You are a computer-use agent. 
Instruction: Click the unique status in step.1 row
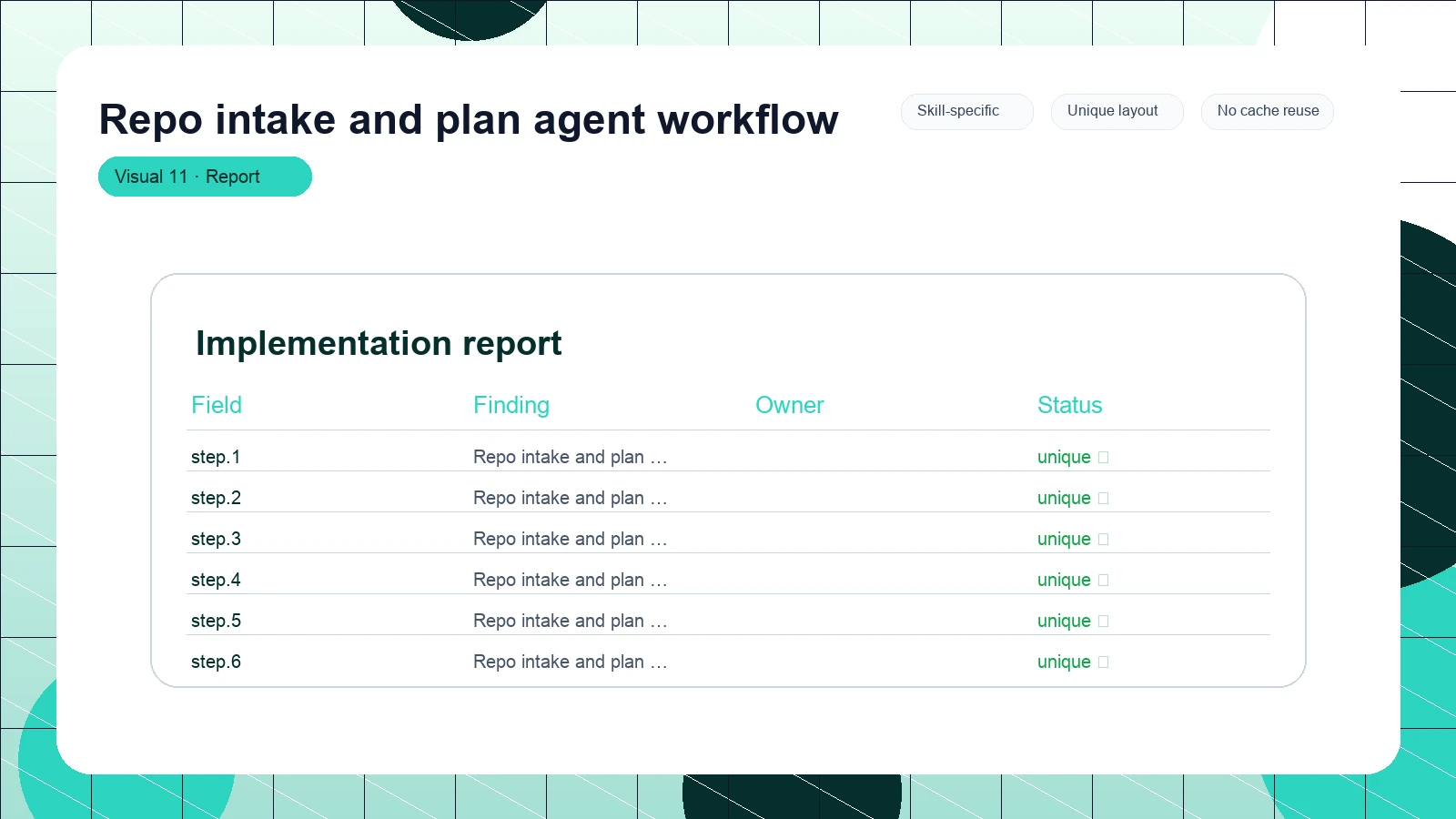point(1073,457)
